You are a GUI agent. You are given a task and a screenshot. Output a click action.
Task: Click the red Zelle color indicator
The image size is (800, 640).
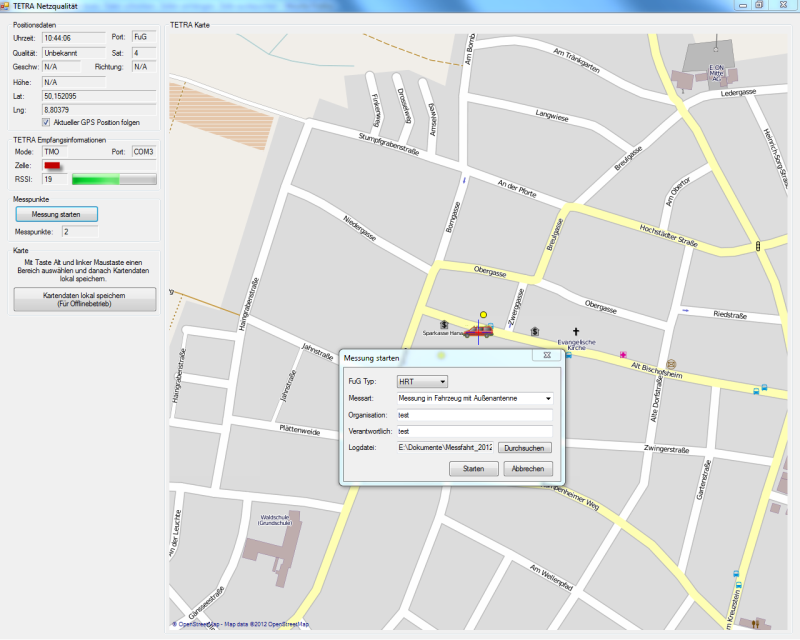click(x=52, y=165)
